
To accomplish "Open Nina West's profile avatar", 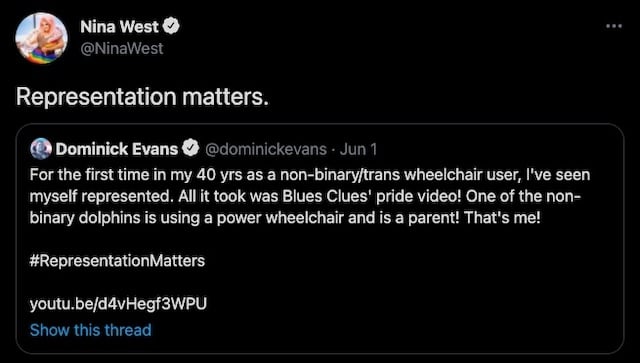I will coord(41,38).
